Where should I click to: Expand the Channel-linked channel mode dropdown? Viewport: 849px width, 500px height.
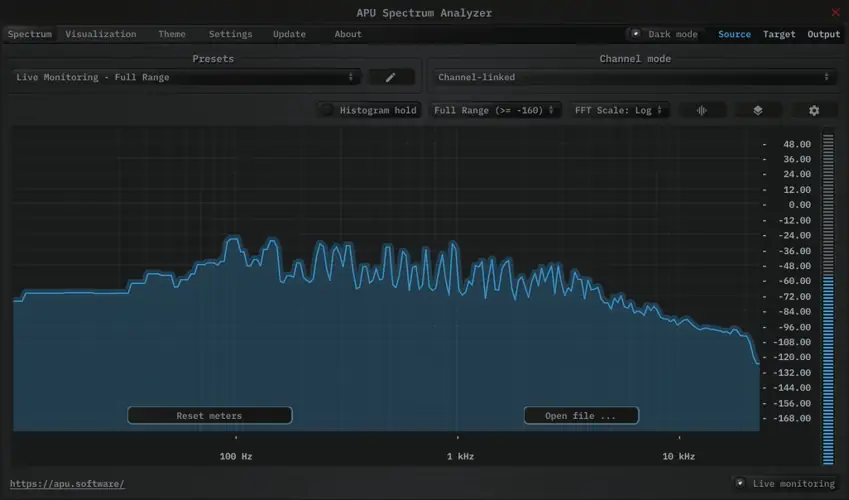633,77
